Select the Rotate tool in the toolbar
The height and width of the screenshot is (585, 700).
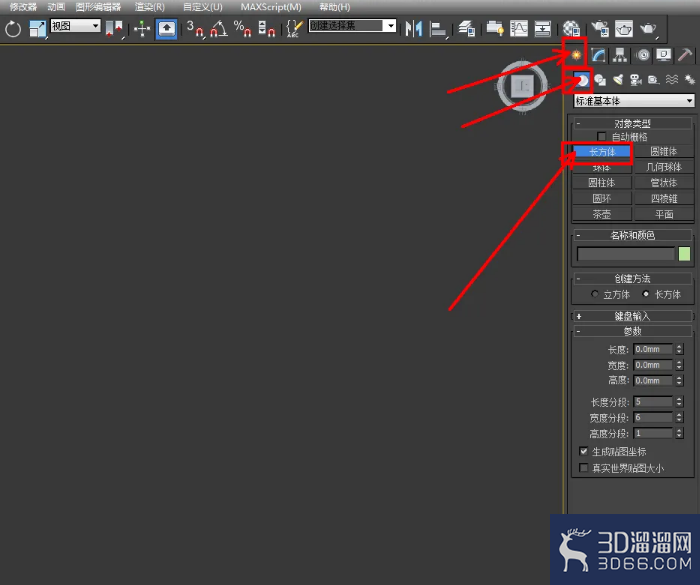coord(13,29)
